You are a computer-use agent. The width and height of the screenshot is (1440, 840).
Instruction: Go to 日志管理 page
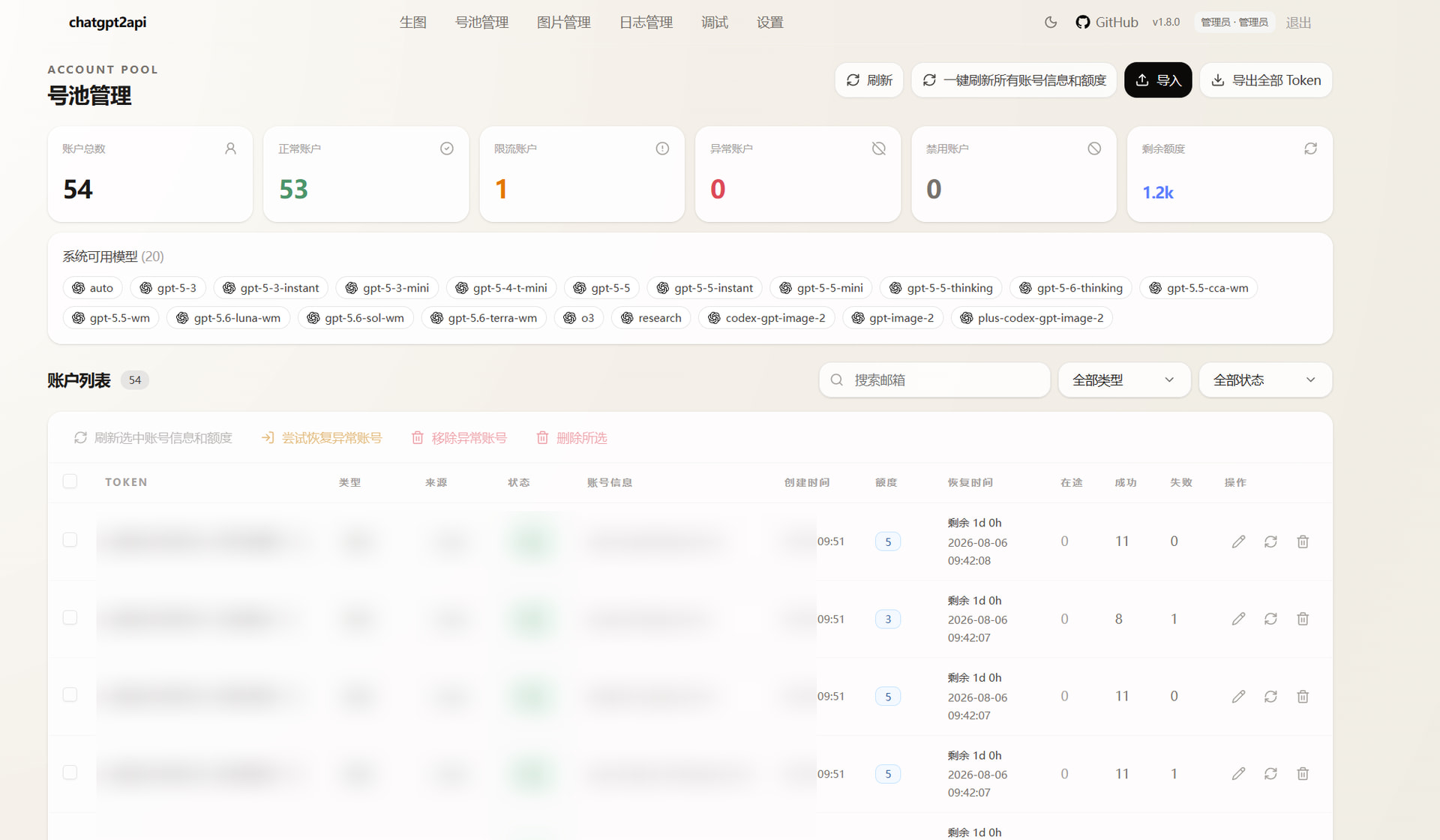(x=646, y=22)
